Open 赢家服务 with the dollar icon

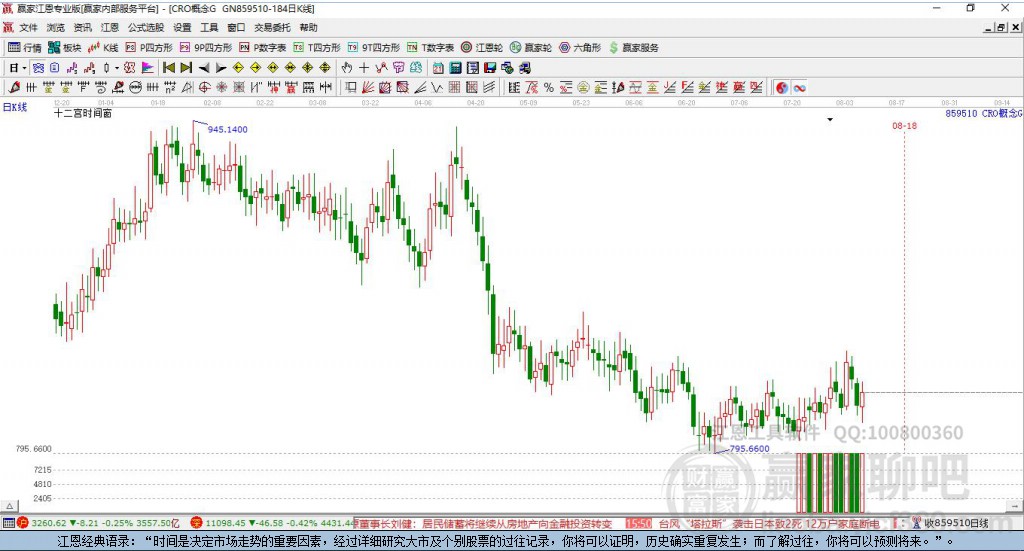(633, 48)
